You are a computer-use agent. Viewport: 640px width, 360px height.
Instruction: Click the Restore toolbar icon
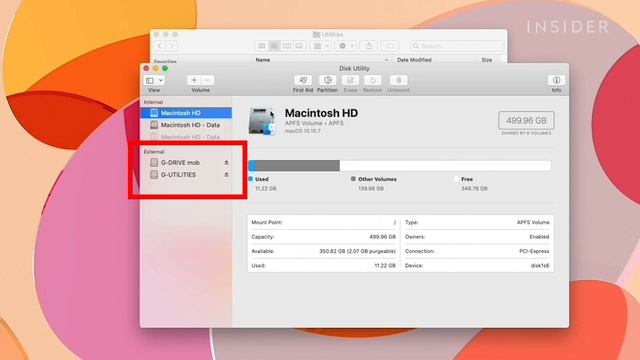click(373, 80)
